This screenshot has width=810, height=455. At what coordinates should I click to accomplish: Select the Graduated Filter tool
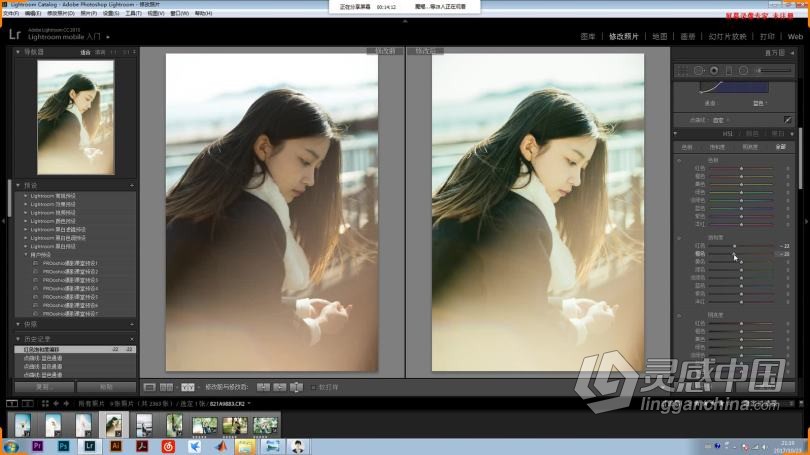click(729, 70)
